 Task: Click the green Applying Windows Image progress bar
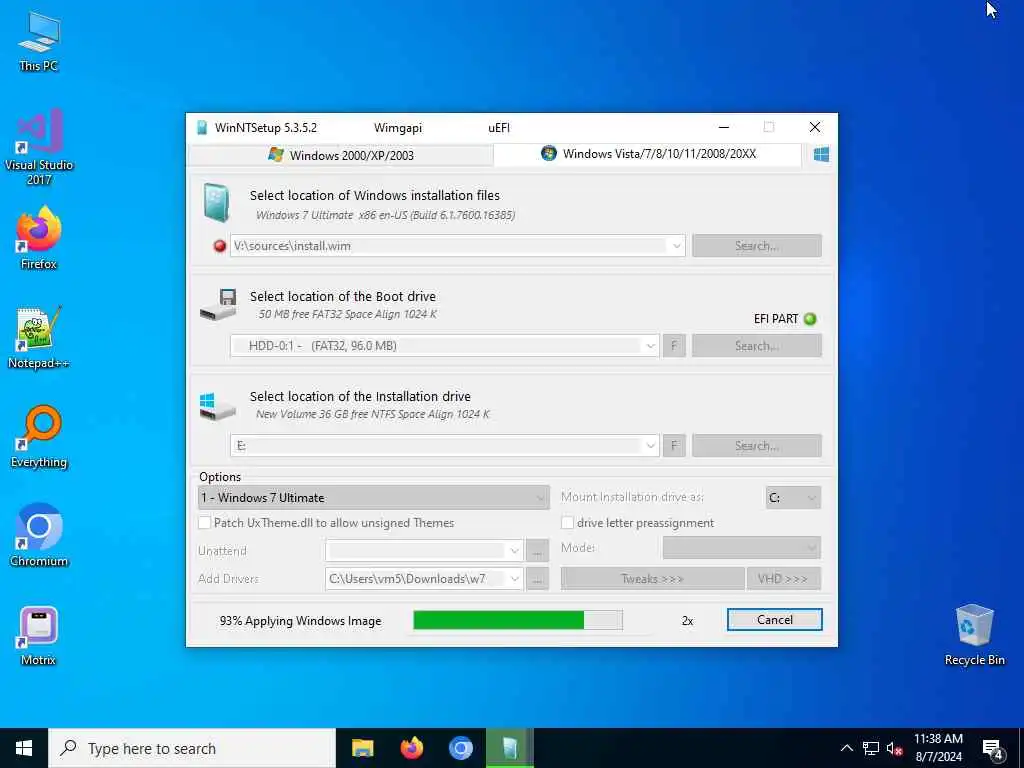[518, 620]
